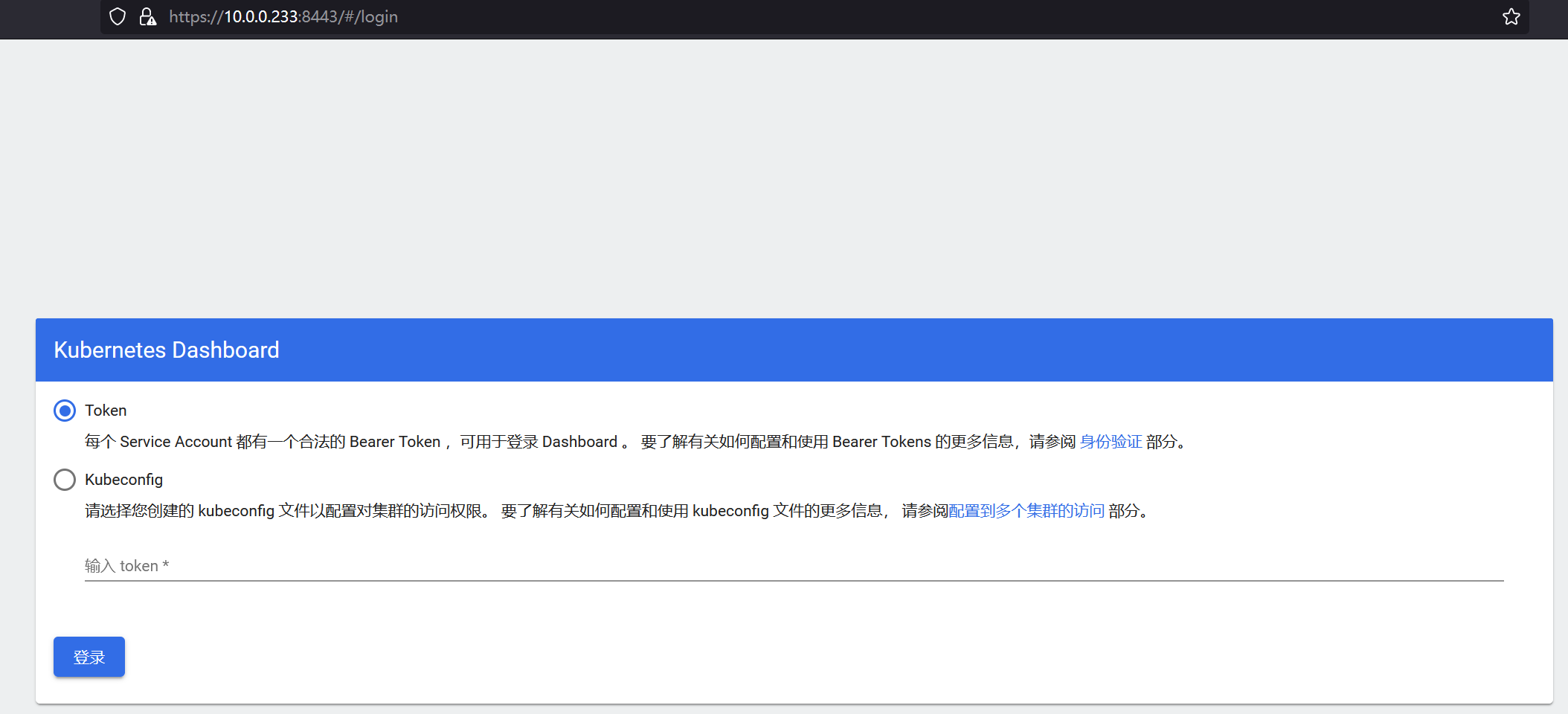The width and height of the screenshot is (1568, 714).
Task: Open the 身份验证 link
Action: click(x=1111, y=442)
